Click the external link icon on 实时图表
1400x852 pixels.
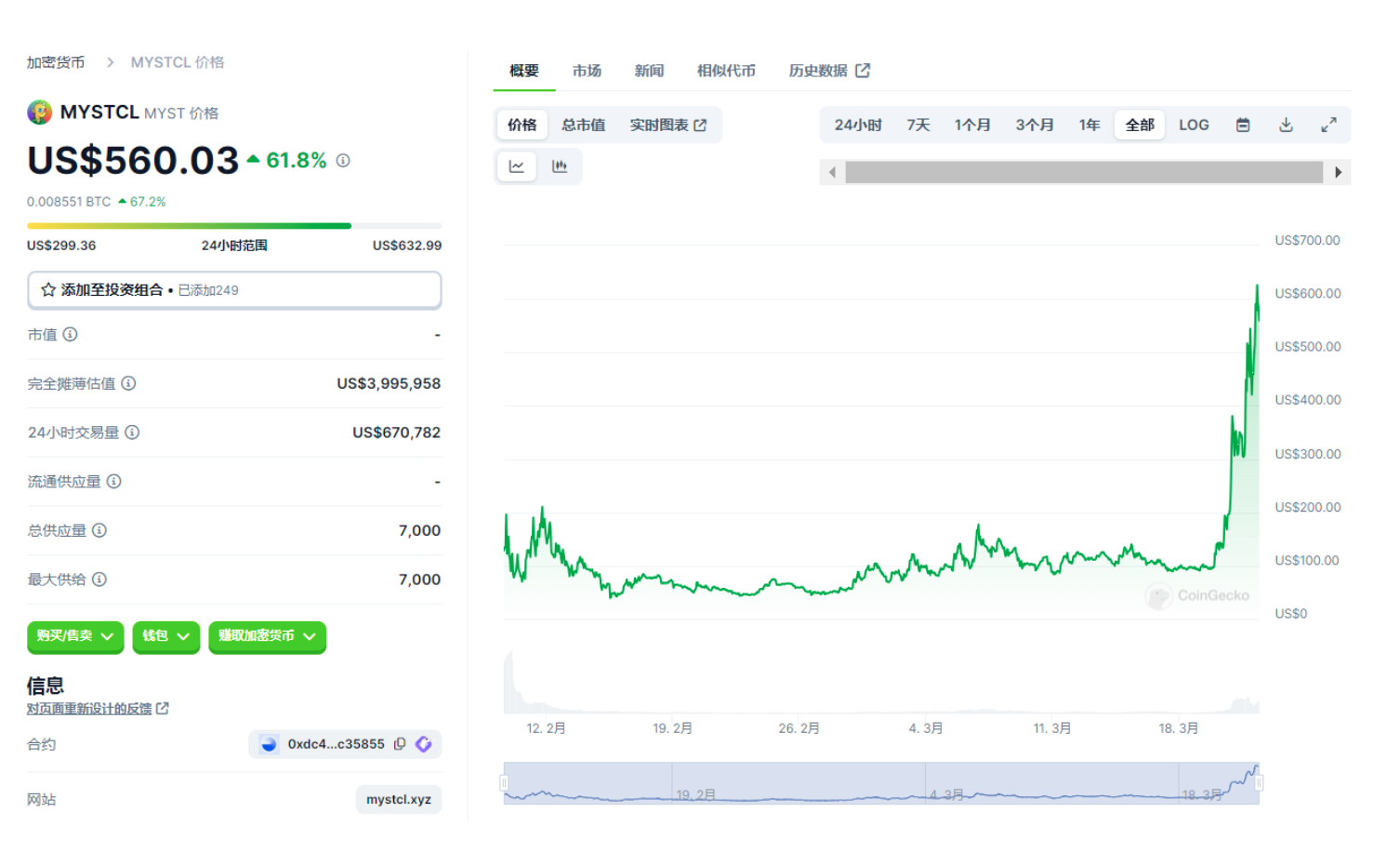[x=700, y=125]
